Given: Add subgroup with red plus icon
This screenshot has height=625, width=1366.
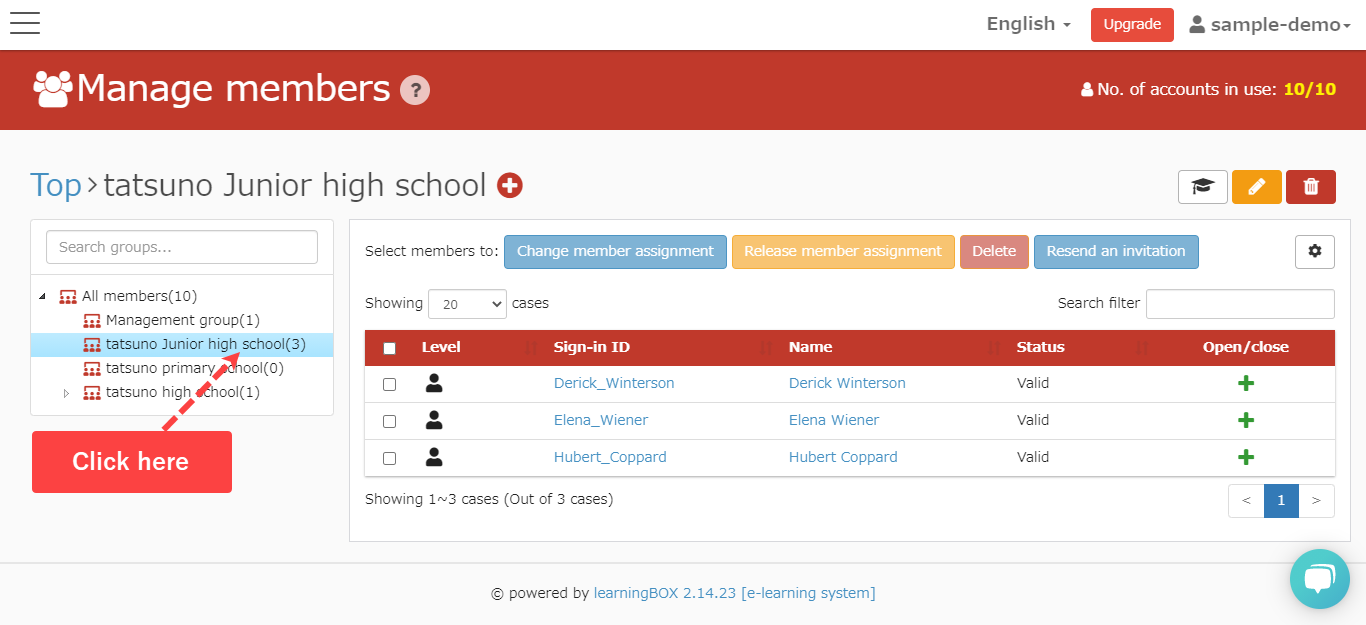Looking at the screenshot, I should 510,186.
